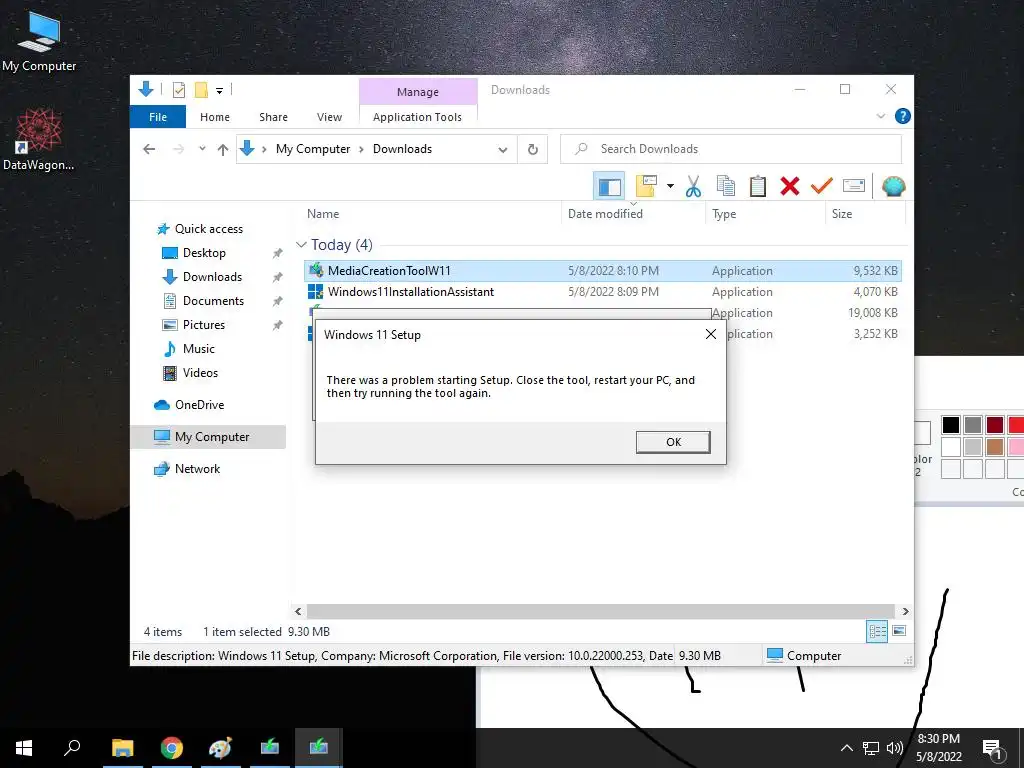The image size is (1024, 768).
Task: Show hidden system tray icons chevron
Action: [x=846, y=748]
